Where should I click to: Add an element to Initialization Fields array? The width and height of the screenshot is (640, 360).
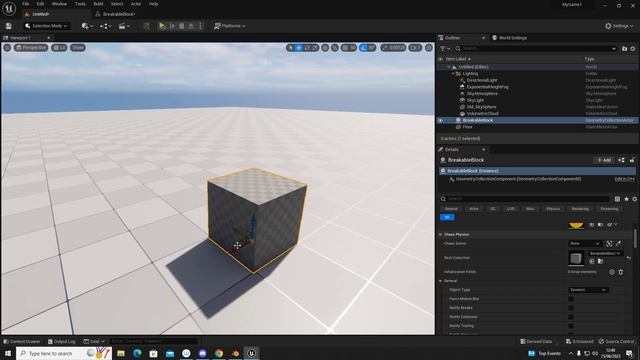coord(611,272)
